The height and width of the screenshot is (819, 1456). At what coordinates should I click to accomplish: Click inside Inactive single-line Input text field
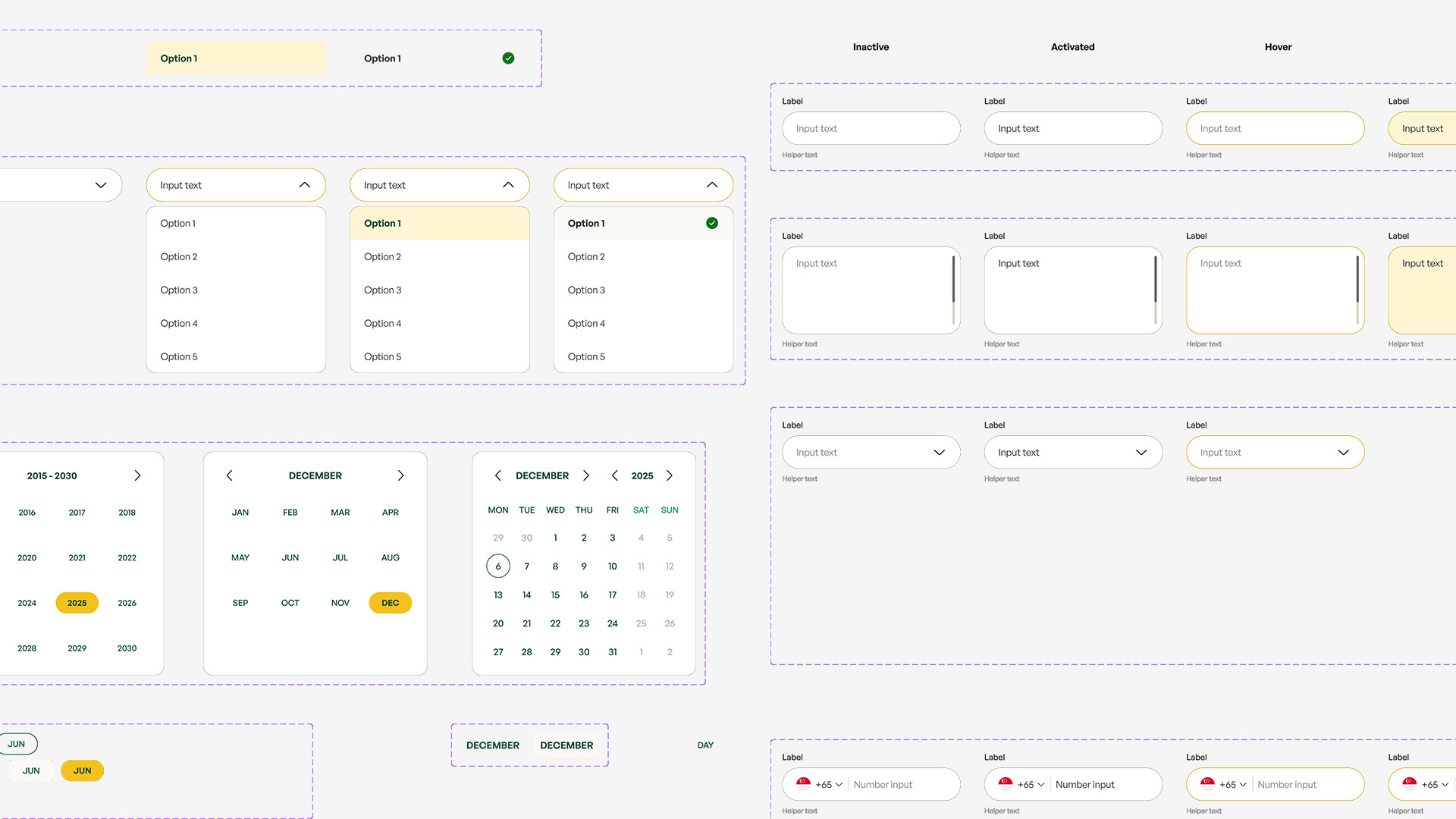click(871, 128)
